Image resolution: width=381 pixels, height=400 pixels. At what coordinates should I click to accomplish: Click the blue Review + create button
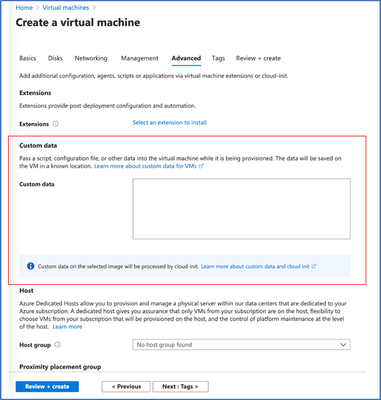tap(47, 387)
